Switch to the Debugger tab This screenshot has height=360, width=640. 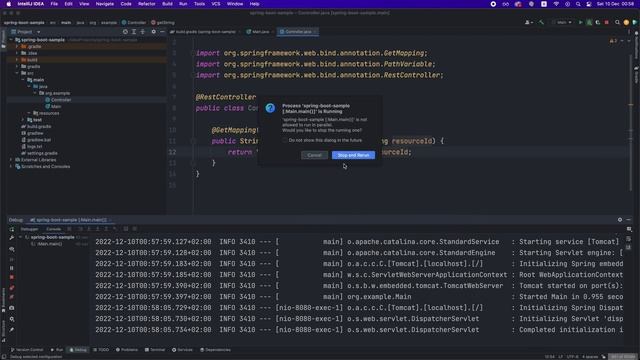coord(29,229)
